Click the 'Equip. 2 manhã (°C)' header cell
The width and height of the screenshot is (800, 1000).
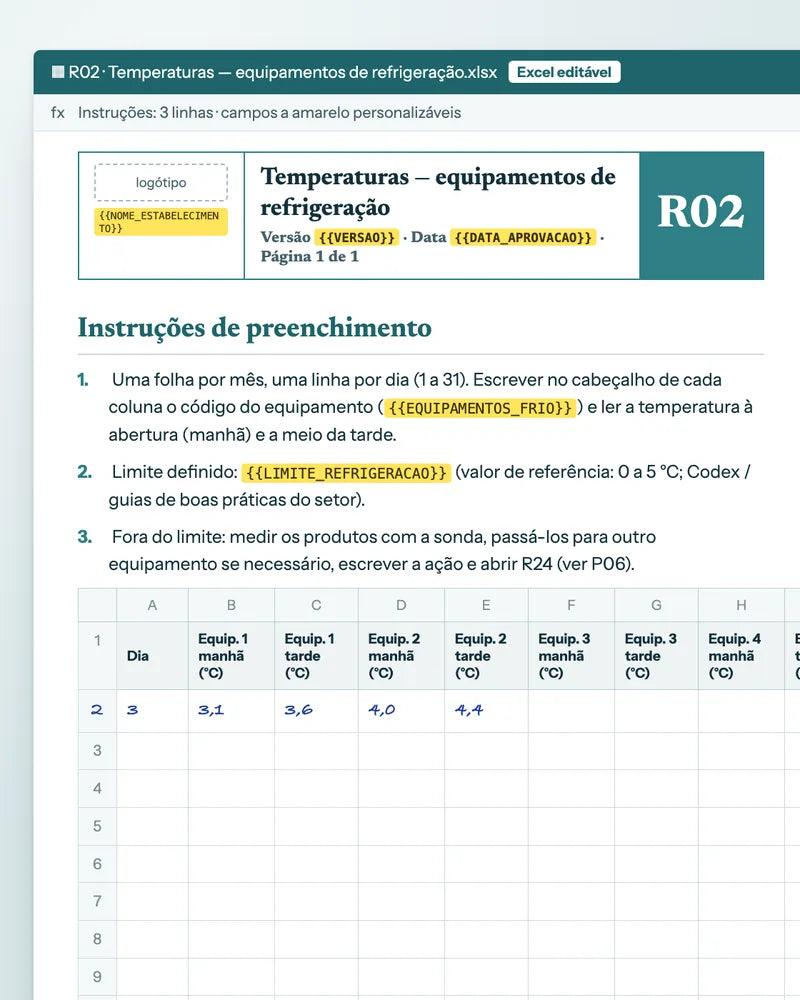[x=401, y=656]
